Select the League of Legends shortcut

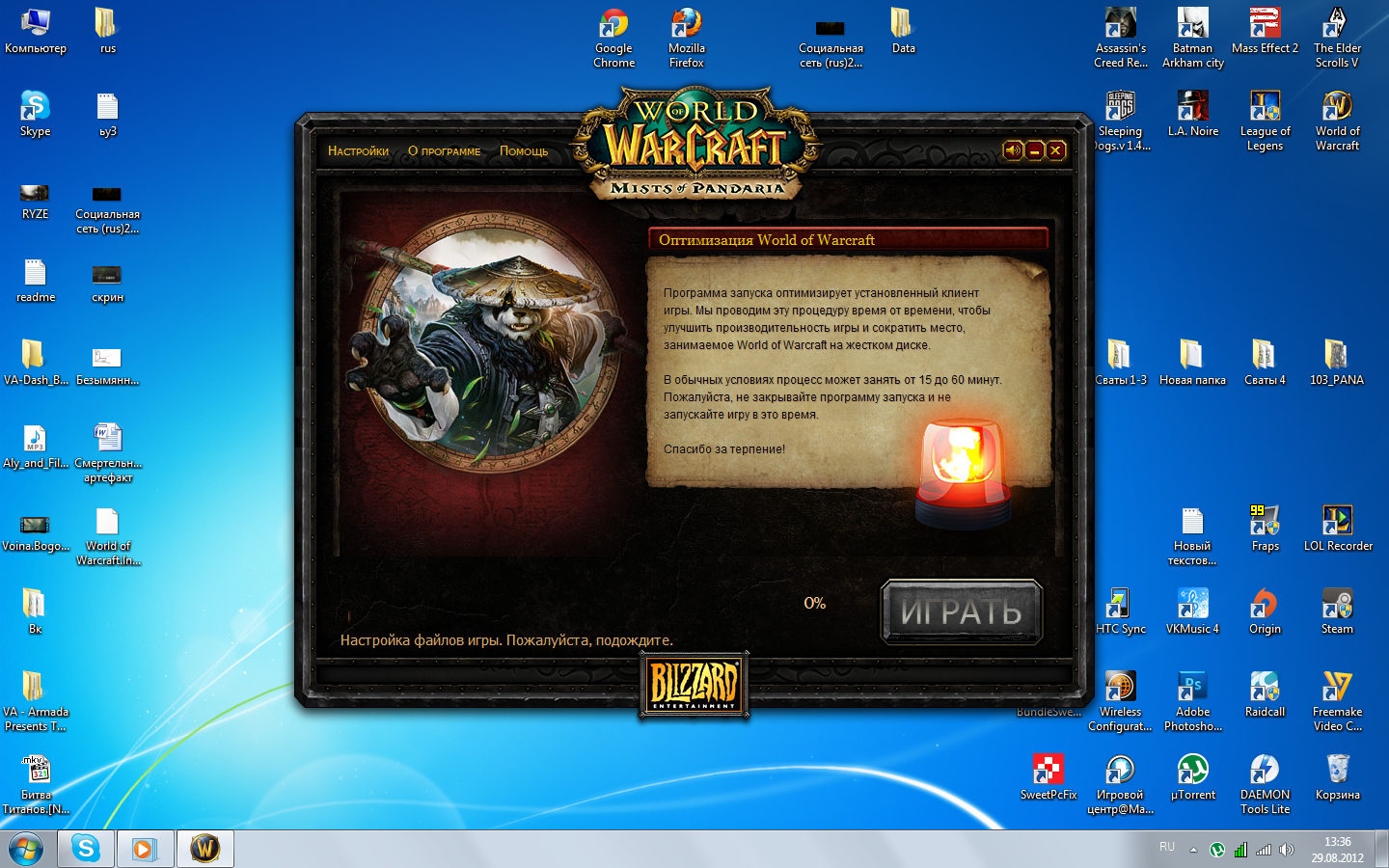[x=1265, y=122]
